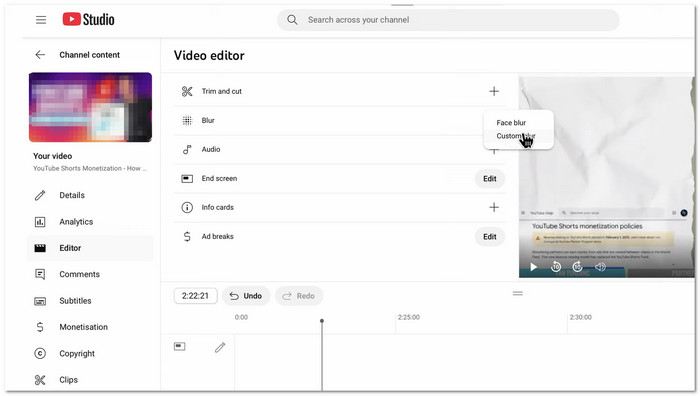Click the Comments icon
Screen dimensions: 700x396
(x=40, y=274)
